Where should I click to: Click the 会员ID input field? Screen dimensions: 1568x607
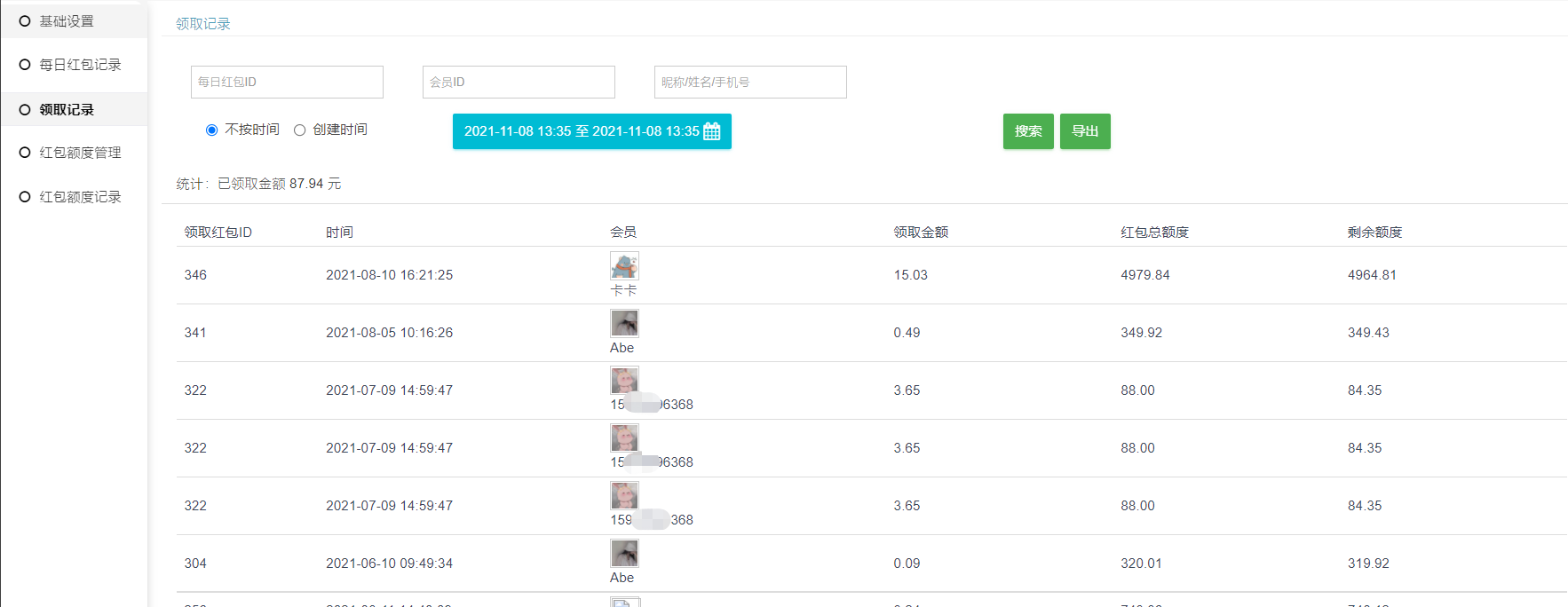(519, 83)
